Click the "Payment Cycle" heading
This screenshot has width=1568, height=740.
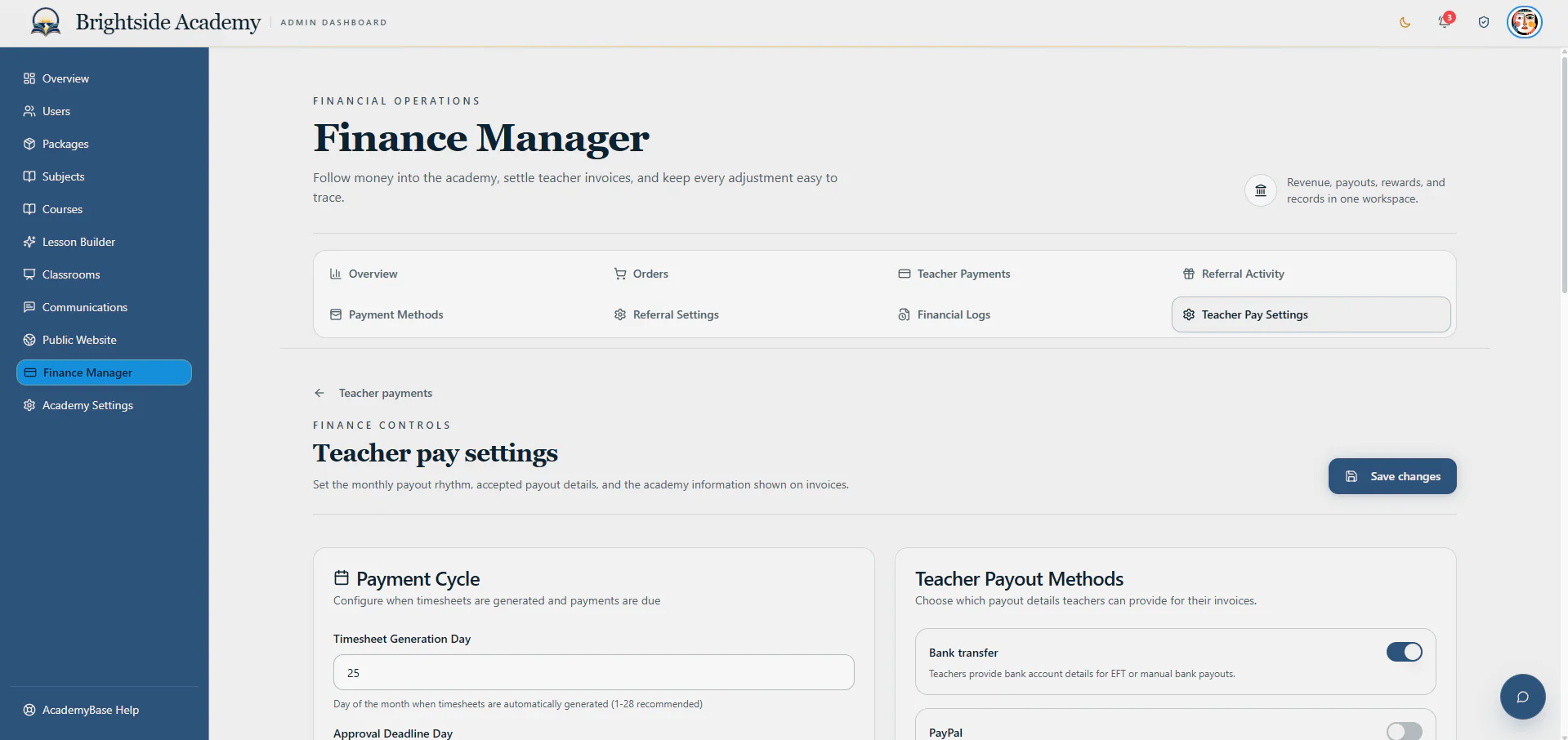(x=418, y=579)
